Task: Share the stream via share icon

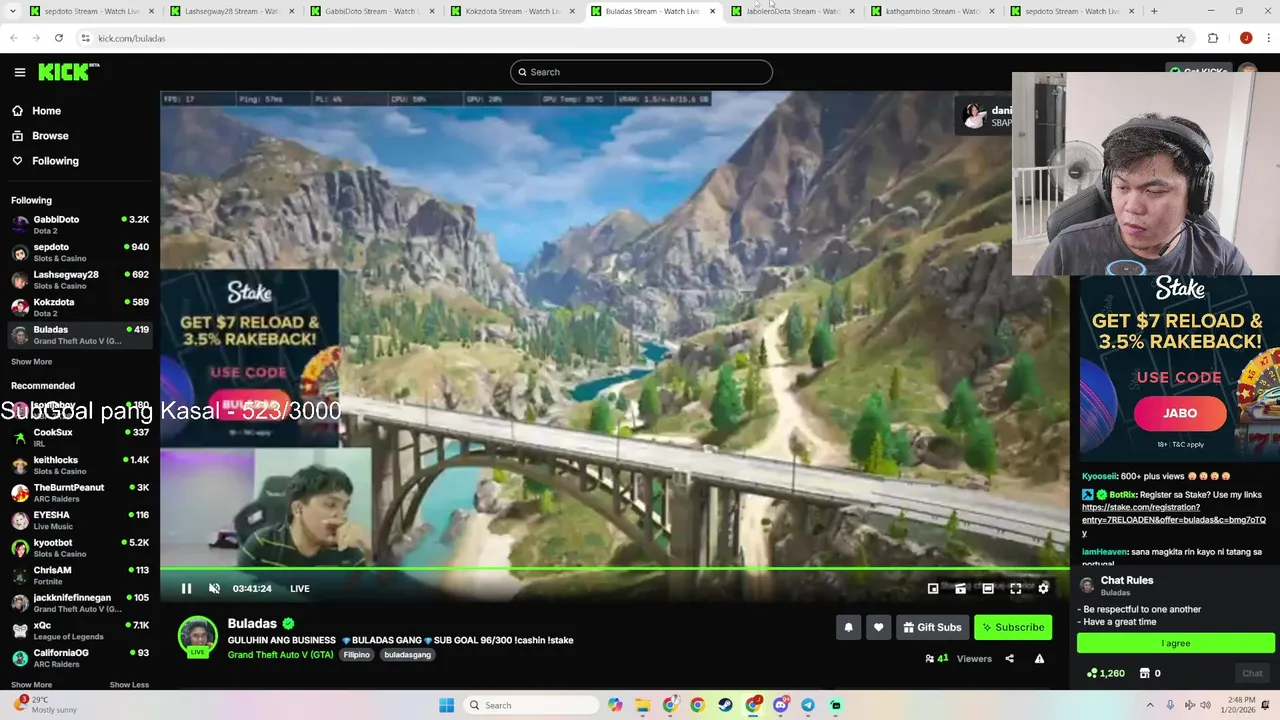Action: (1009, 658)
